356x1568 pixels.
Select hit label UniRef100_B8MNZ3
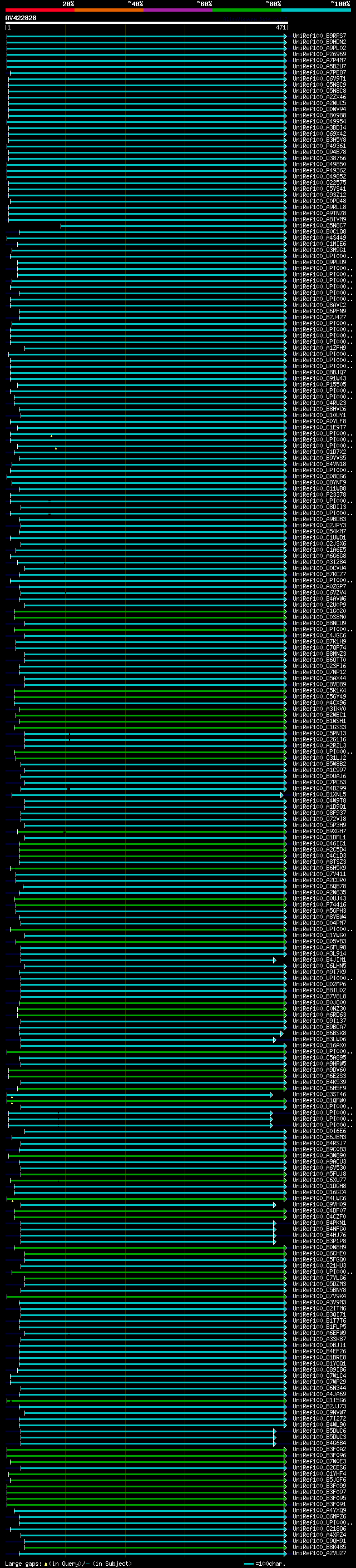point(319,654)
